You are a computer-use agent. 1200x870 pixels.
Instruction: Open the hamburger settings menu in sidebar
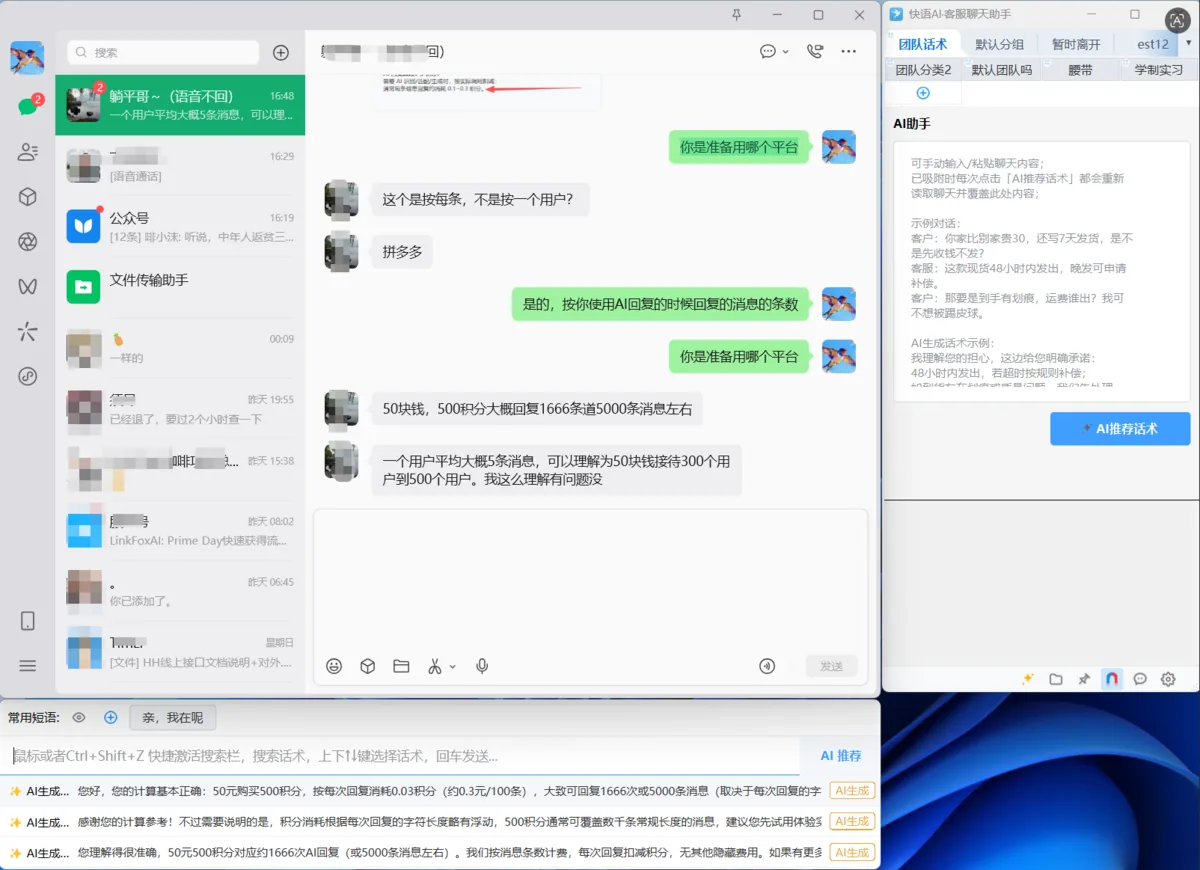click(27, 666)
